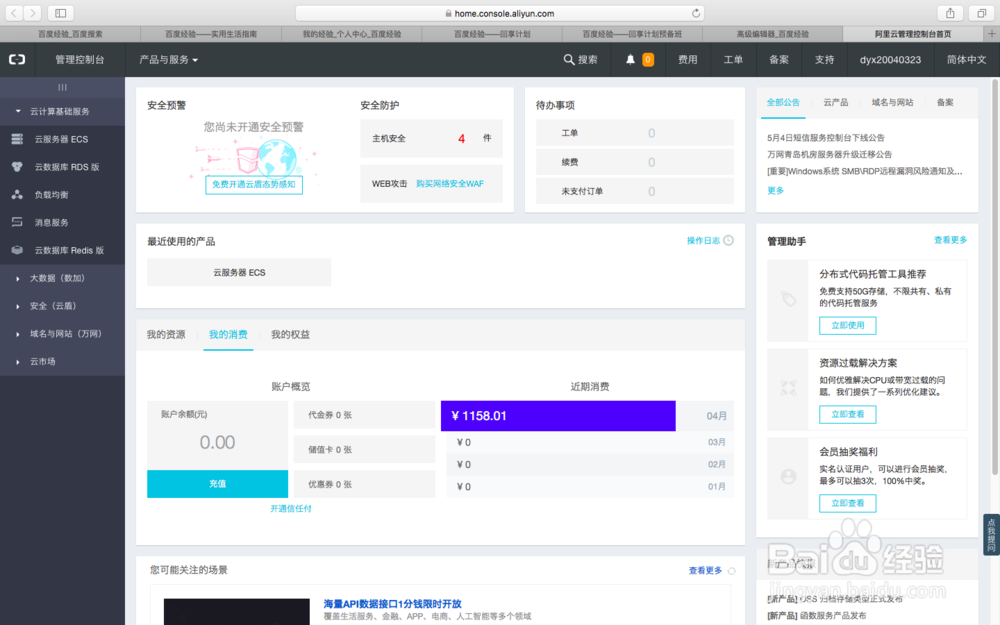The height and width of the screenshot is (625, 1000).
Task: Click the Aliyun logo icon
Action: [x=17, y=59]
